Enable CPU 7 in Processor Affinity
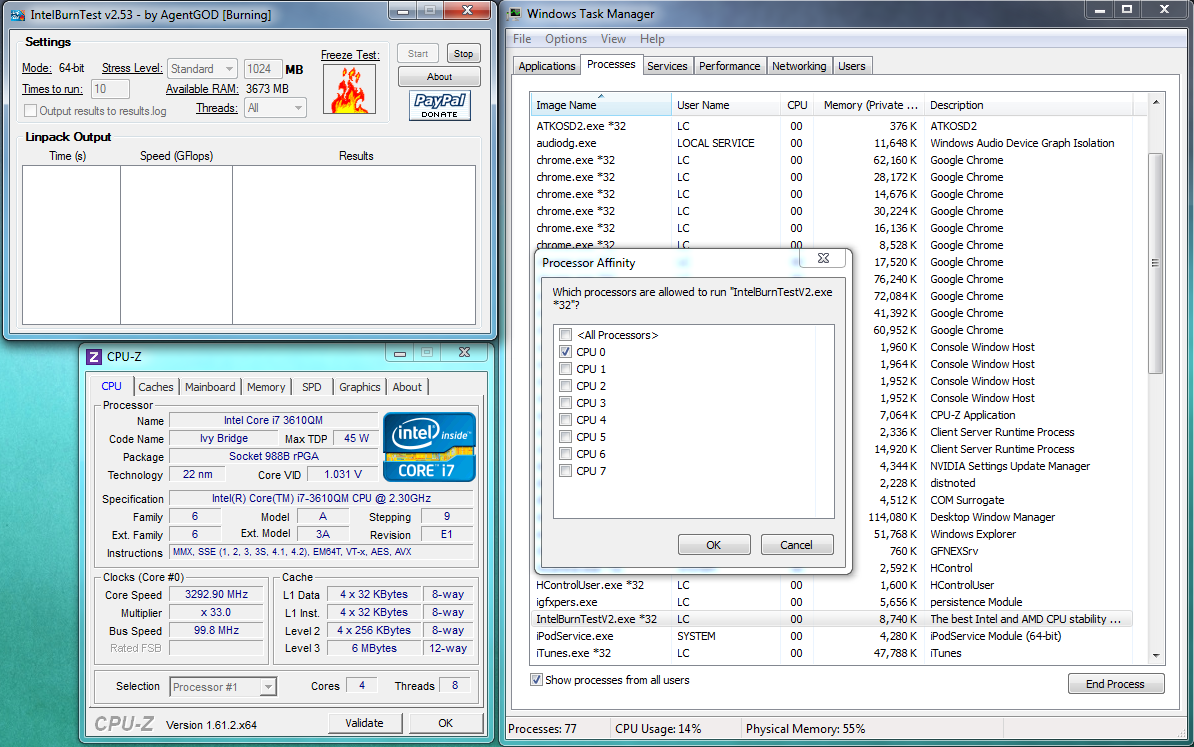 point(566,471)
